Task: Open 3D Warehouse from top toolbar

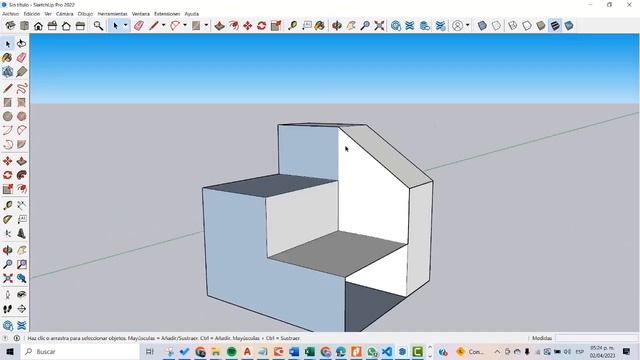Action: (396, 26)
